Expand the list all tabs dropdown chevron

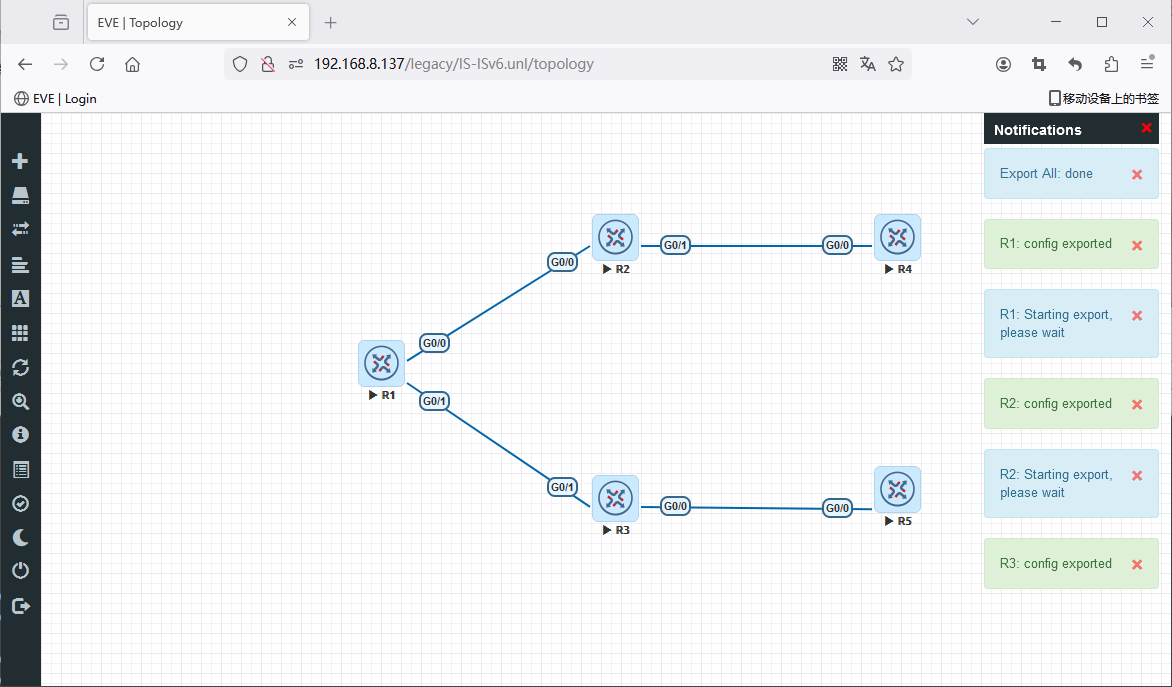[973, 22]
